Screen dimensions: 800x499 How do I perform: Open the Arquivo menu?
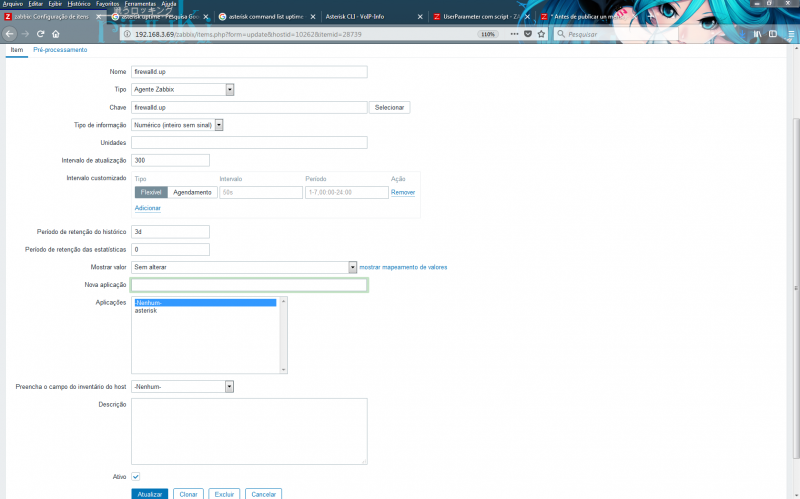[x=13, y=4]
